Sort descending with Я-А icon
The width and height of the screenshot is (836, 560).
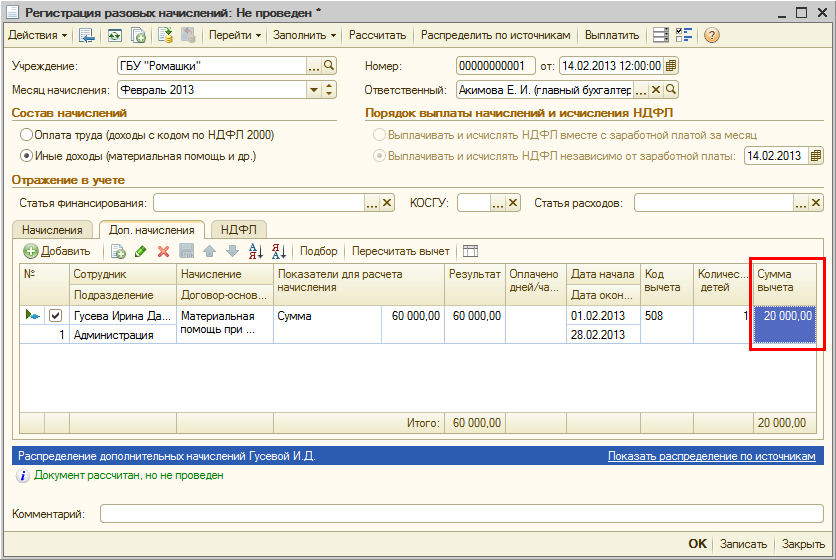(278, 251)
